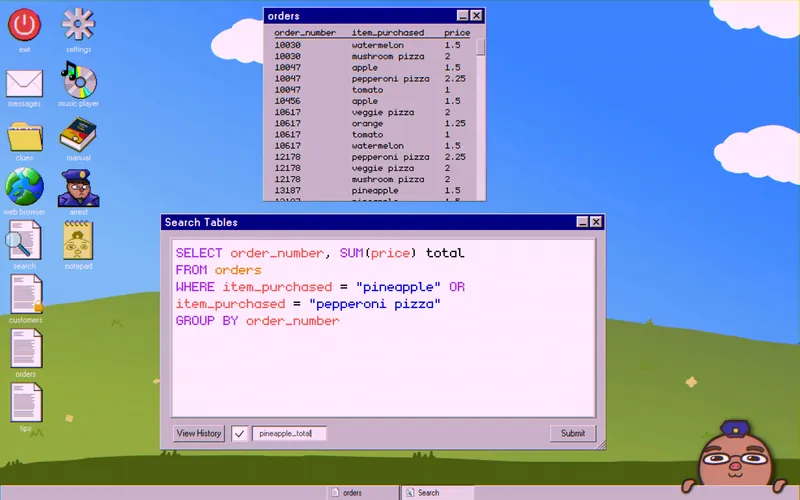Minimize the orders window
Image resolution: width=800 pixels, height=500 pixels.
tap(462, 16)
